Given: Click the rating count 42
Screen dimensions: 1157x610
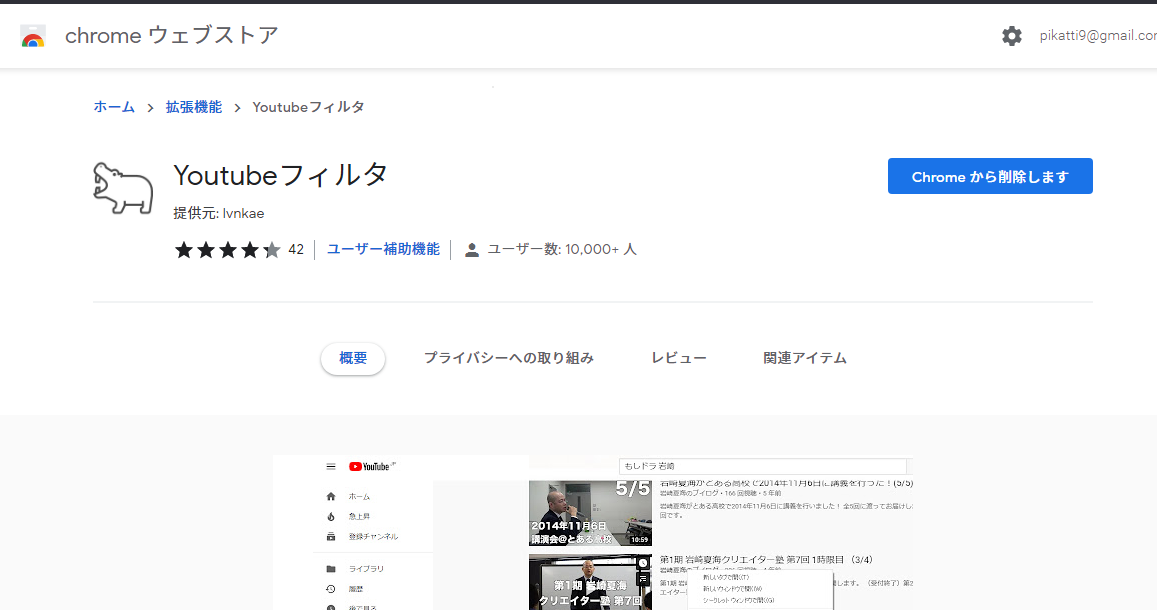Looking at the screenshot, I should point(296,250).
